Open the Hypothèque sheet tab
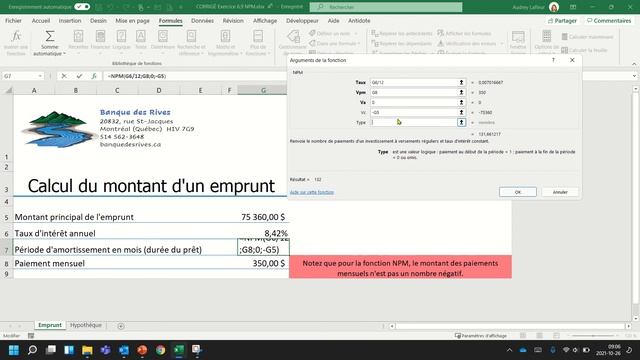The width and height of the screenshot is (640, 360). 86,325
